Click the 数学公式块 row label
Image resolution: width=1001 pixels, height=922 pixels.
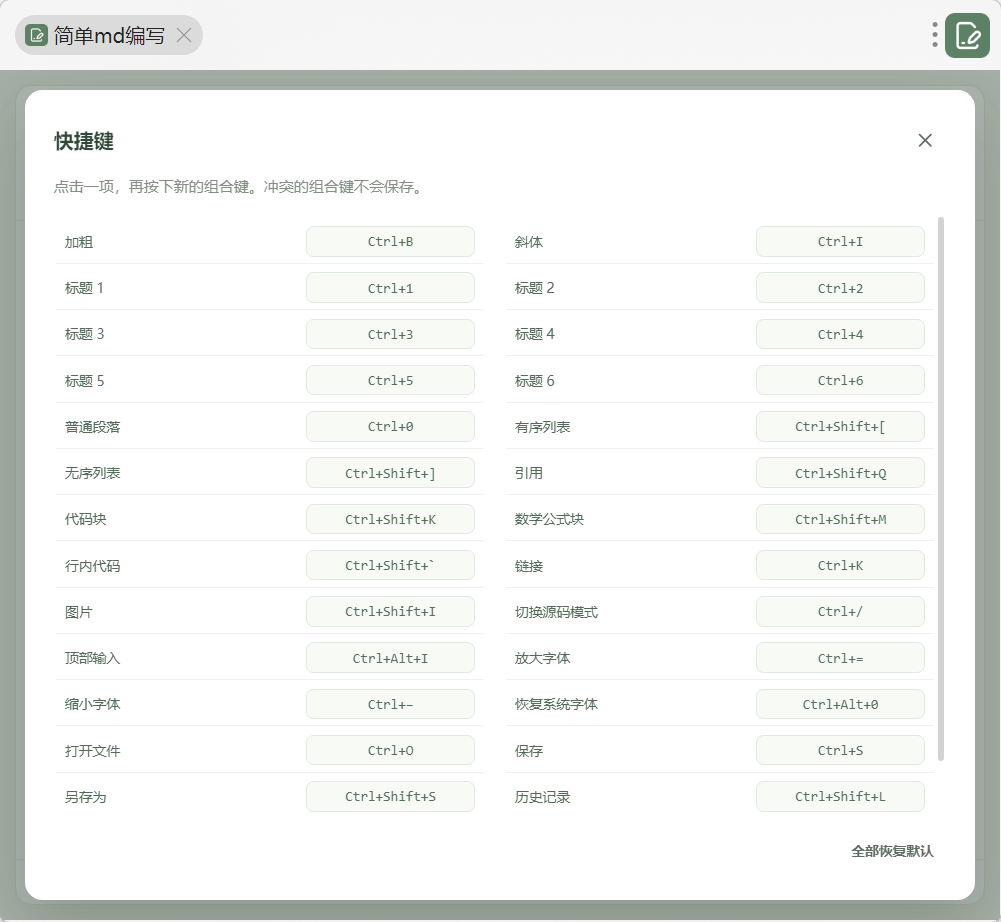[x=549, y=519]
